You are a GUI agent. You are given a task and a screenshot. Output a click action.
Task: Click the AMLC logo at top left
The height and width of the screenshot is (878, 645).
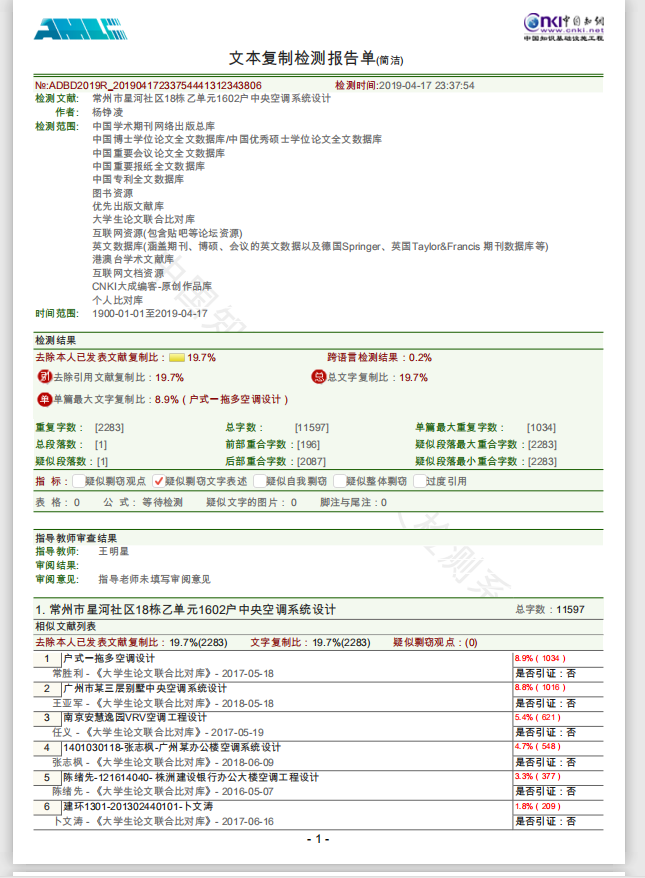point(81,29)
